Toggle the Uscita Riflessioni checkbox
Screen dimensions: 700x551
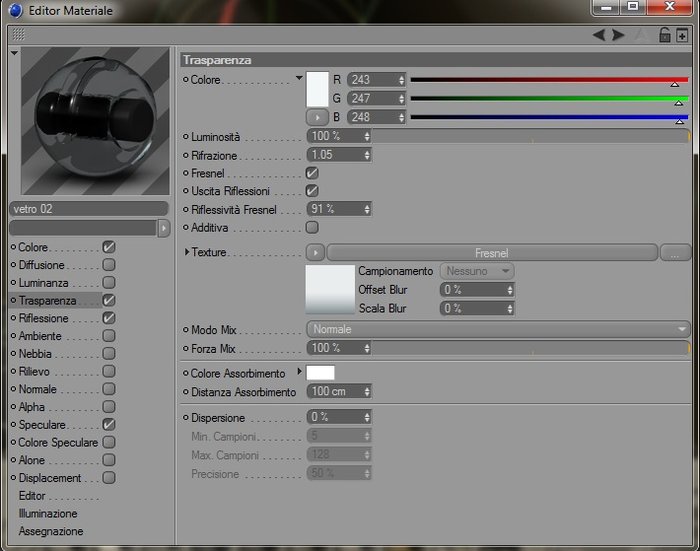click(312, 191)
